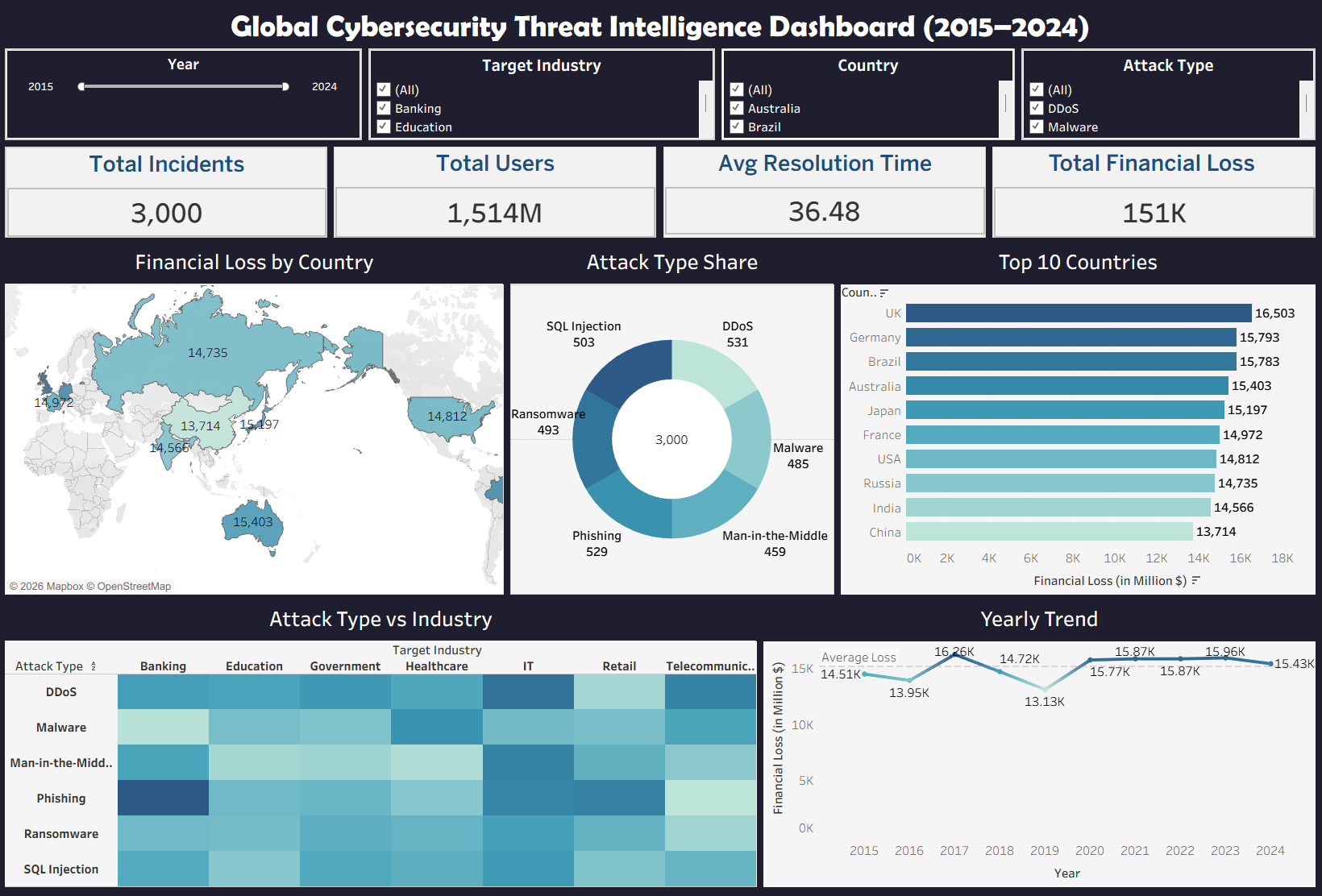Click the Total Financial Loss value 151K

pyautogui.click(x=1154, y=213)
